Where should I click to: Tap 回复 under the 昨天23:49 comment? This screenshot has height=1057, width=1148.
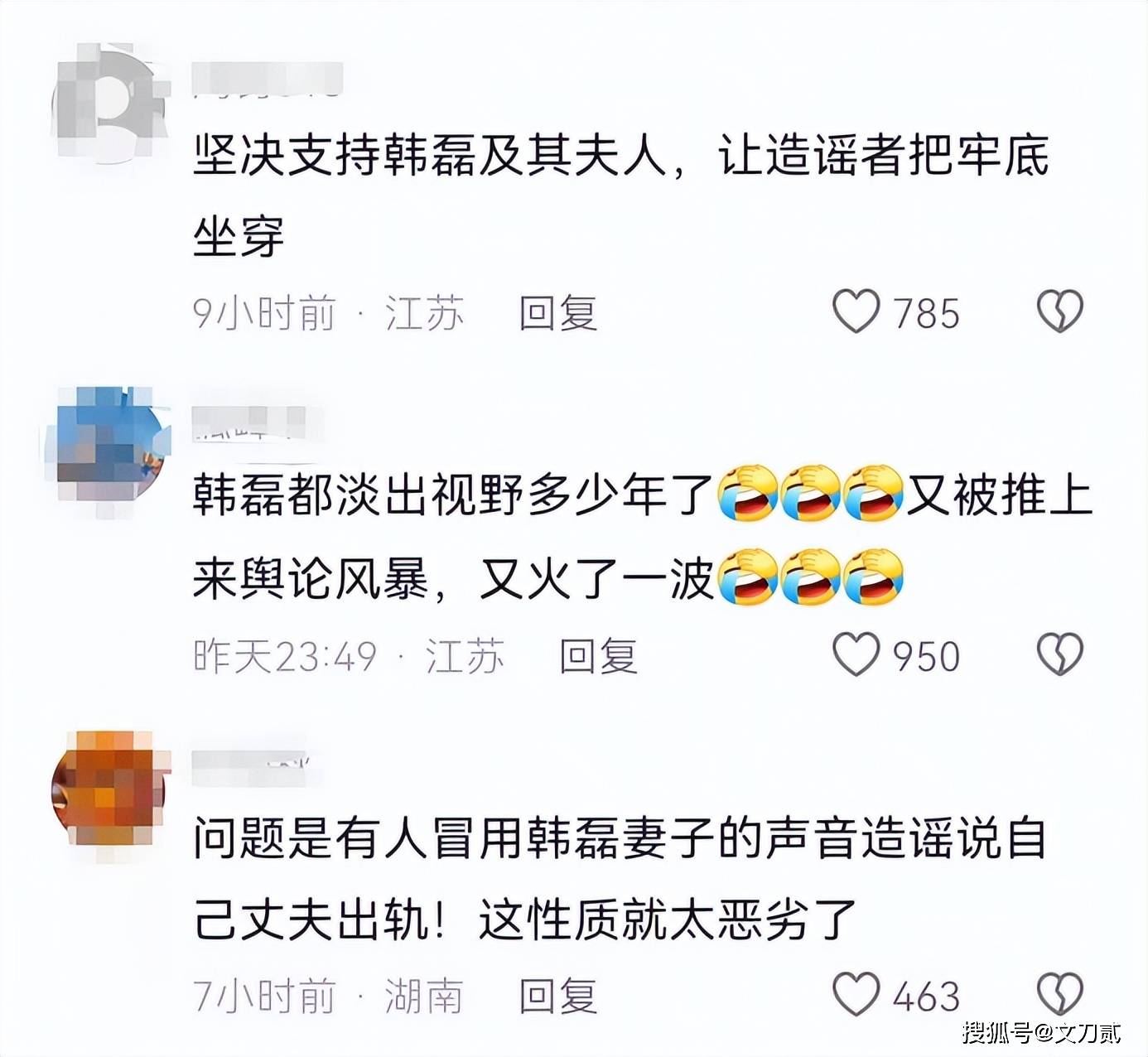click(599, 655)
